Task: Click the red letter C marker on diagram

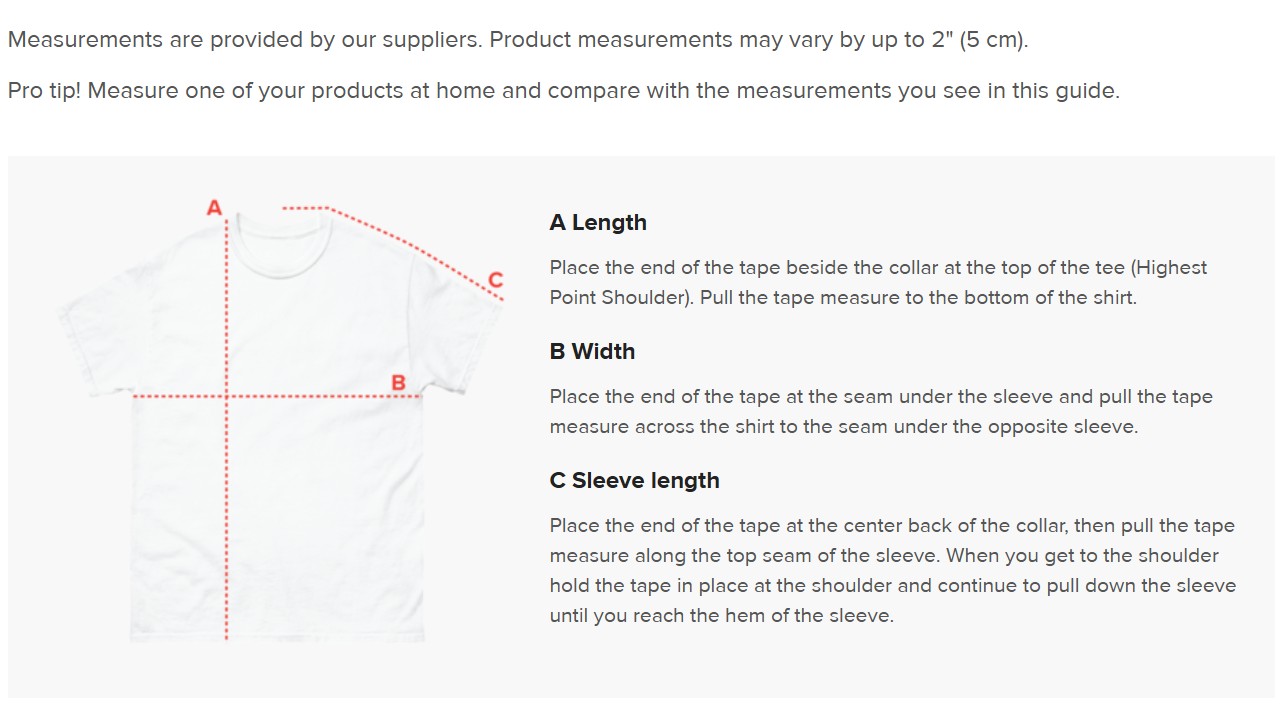Action: point(495,279)
